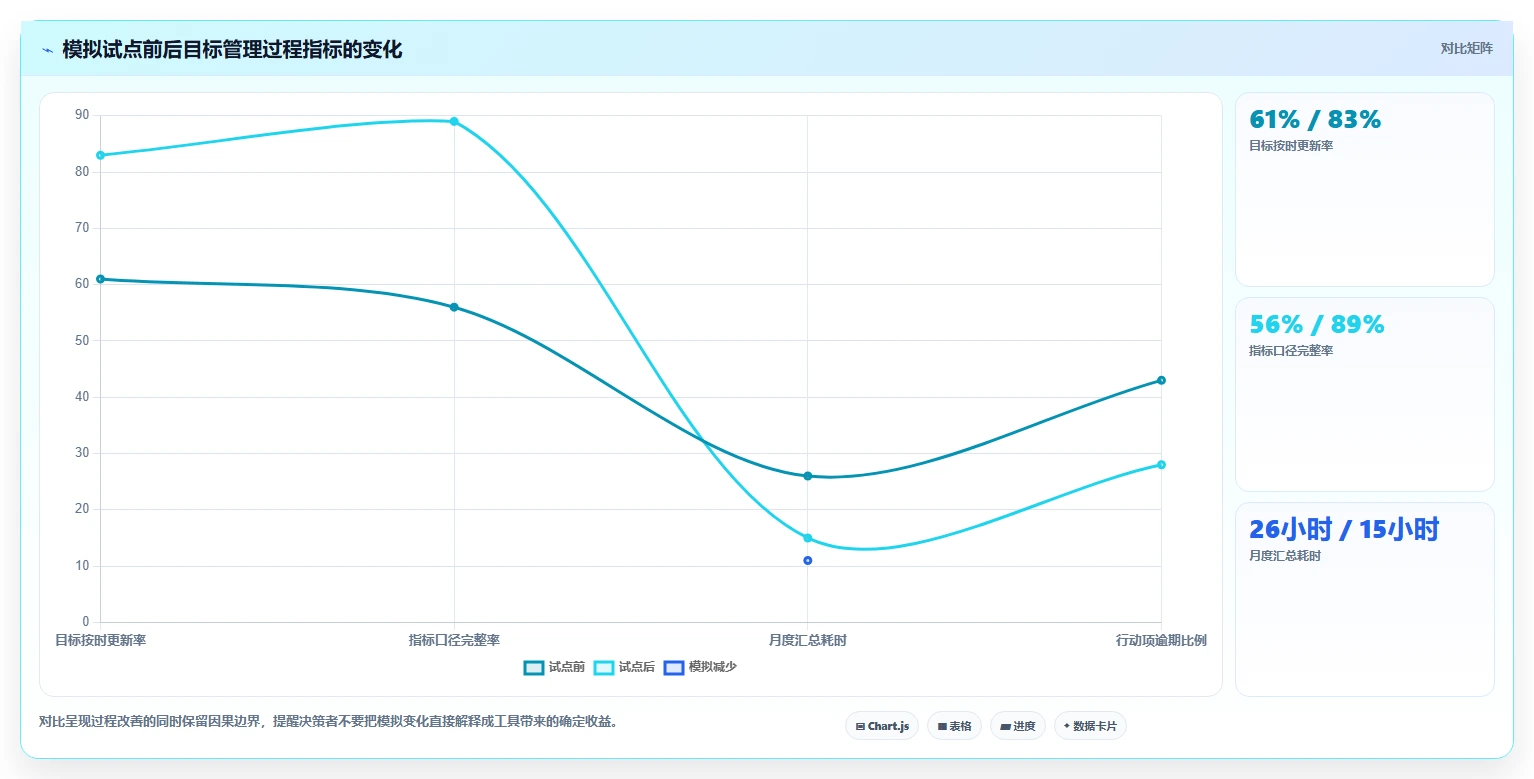Toggle the 模拟减少 legend swatch

point(674,667)
